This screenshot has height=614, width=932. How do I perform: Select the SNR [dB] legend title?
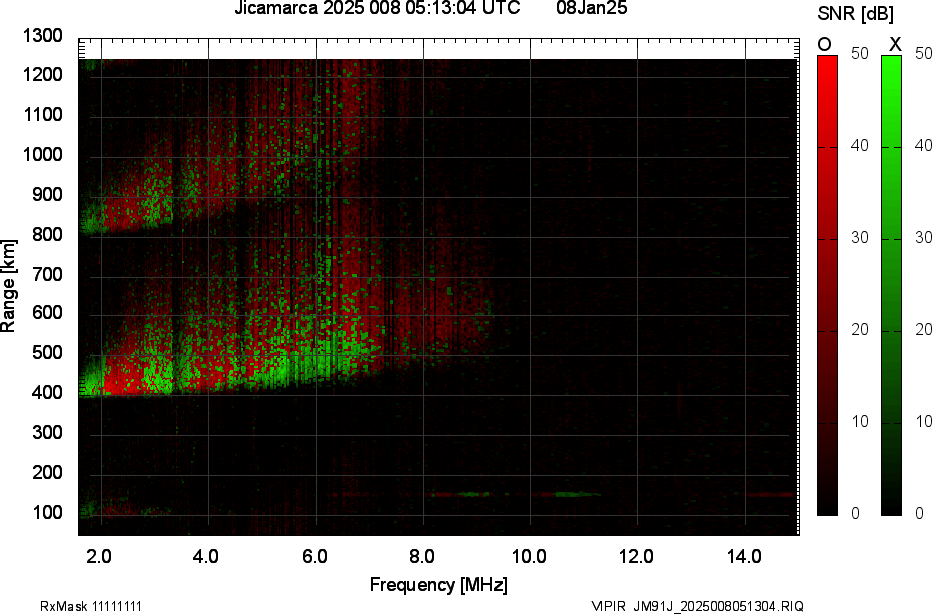(x=857, y=13)
